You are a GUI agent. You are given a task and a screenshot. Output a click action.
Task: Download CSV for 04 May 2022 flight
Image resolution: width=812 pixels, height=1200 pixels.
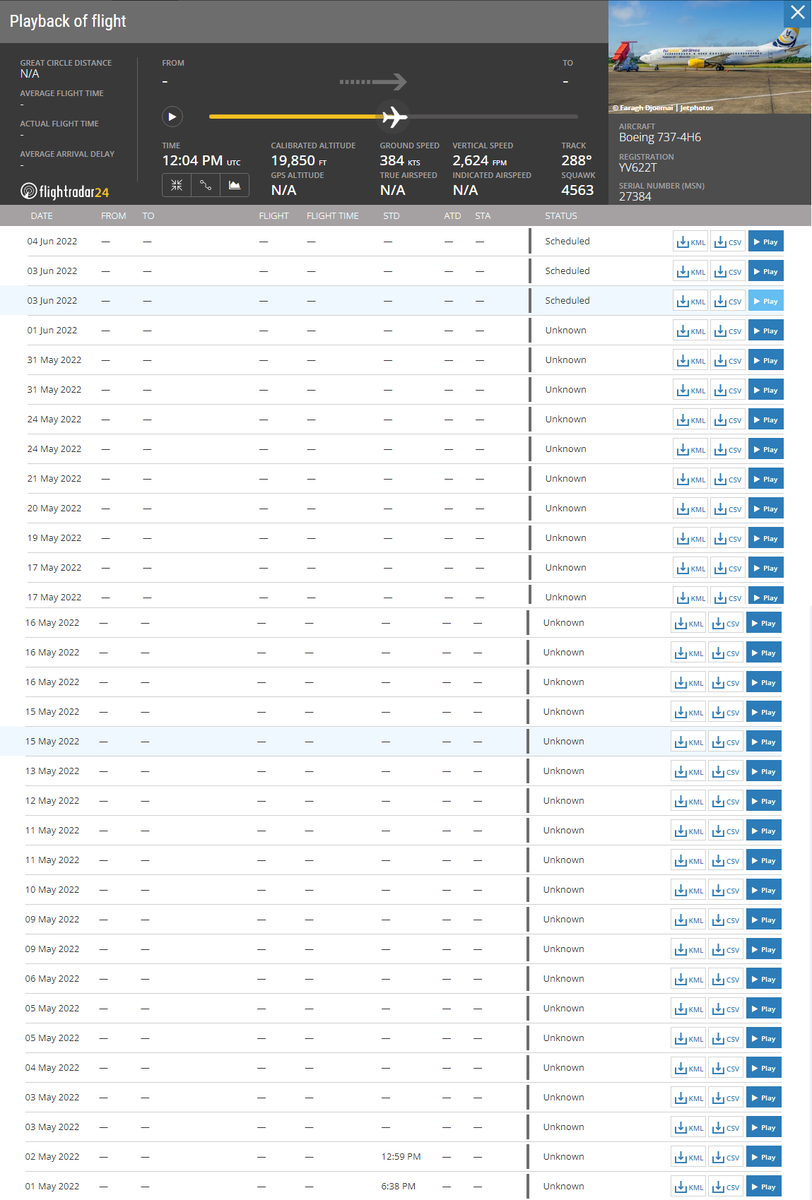pos(726,1068)
